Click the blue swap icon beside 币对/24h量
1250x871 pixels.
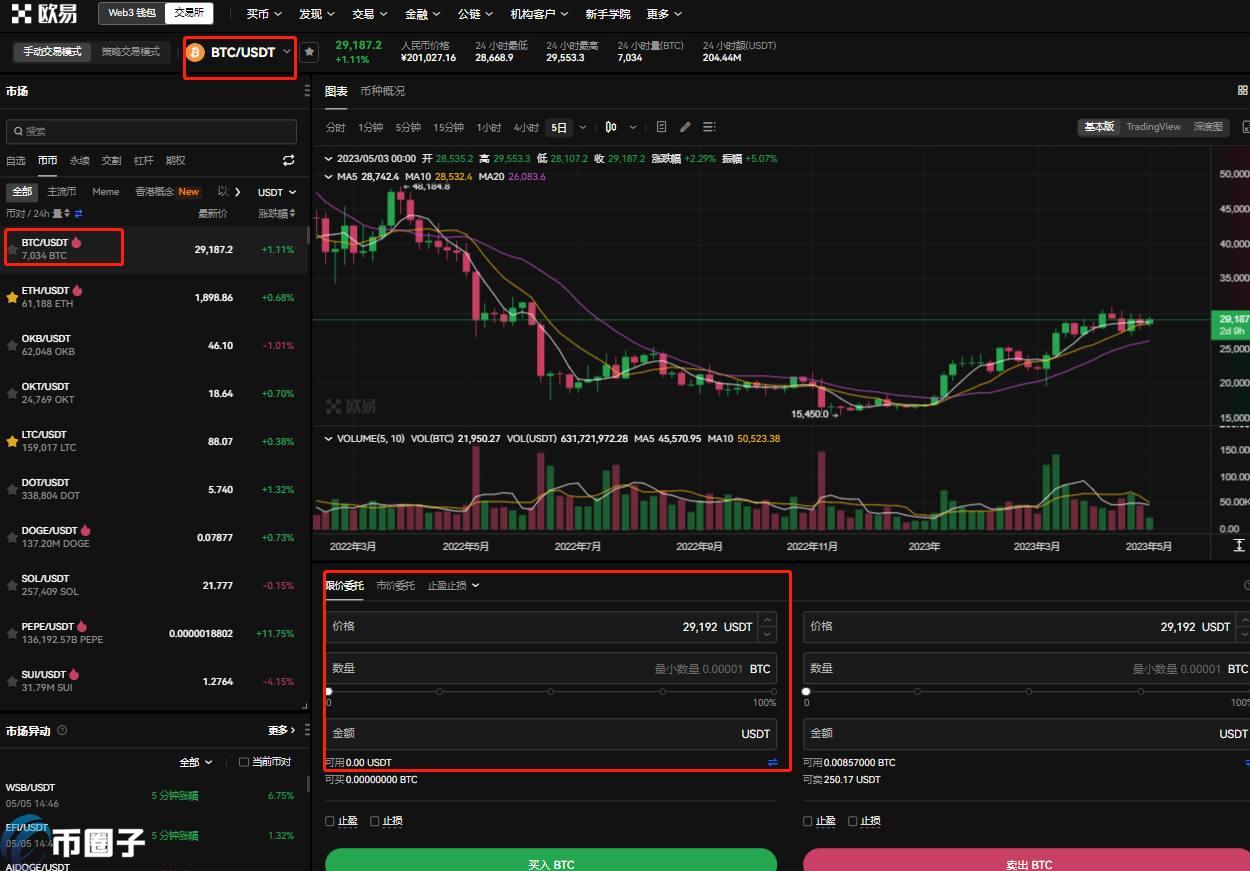[79, 213]
